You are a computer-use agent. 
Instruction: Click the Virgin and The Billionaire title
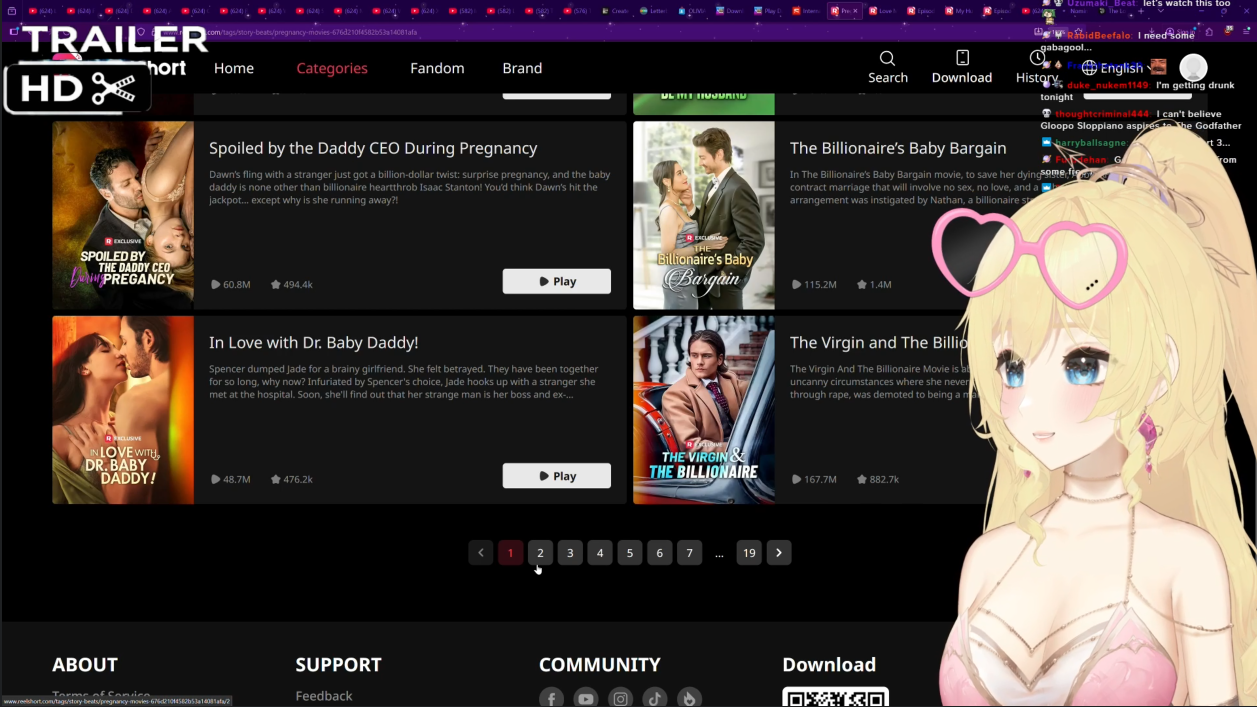880,342
